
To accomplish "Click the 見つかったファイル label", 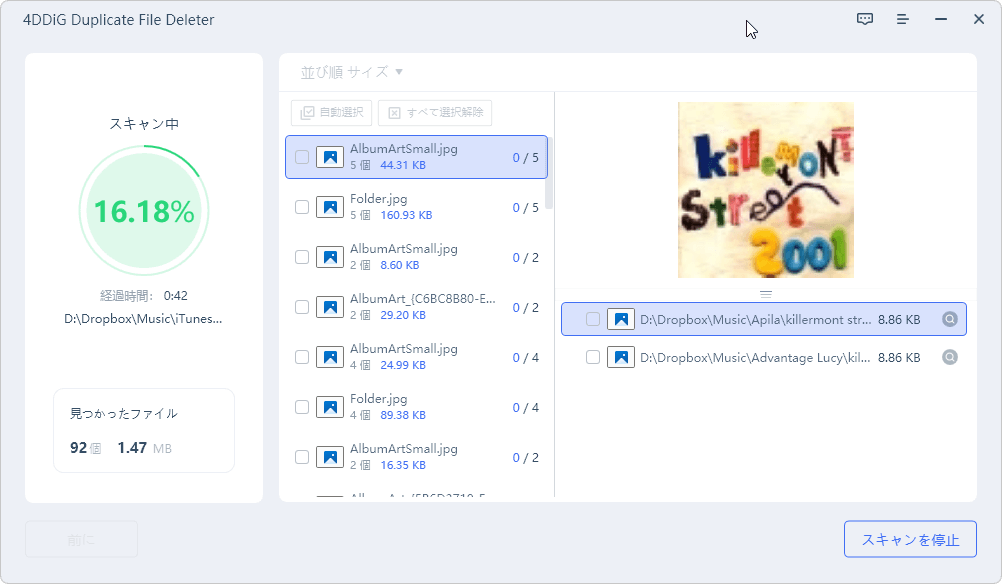I will [123, 413].
